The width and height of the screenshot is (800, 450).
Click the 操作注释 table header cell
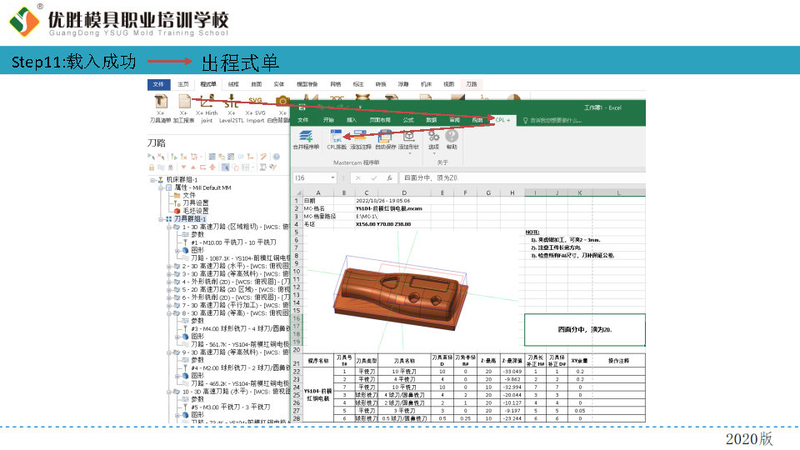click(x=619, y=361)
